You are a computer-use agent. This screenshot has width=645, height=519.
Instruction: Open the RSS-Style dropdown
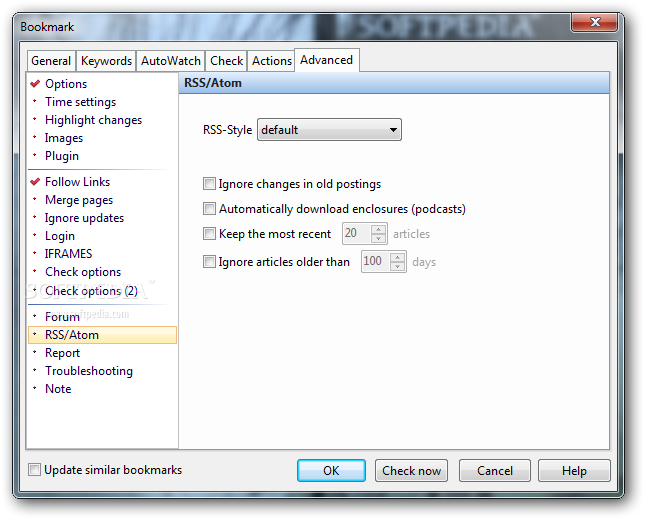(329, 130)
